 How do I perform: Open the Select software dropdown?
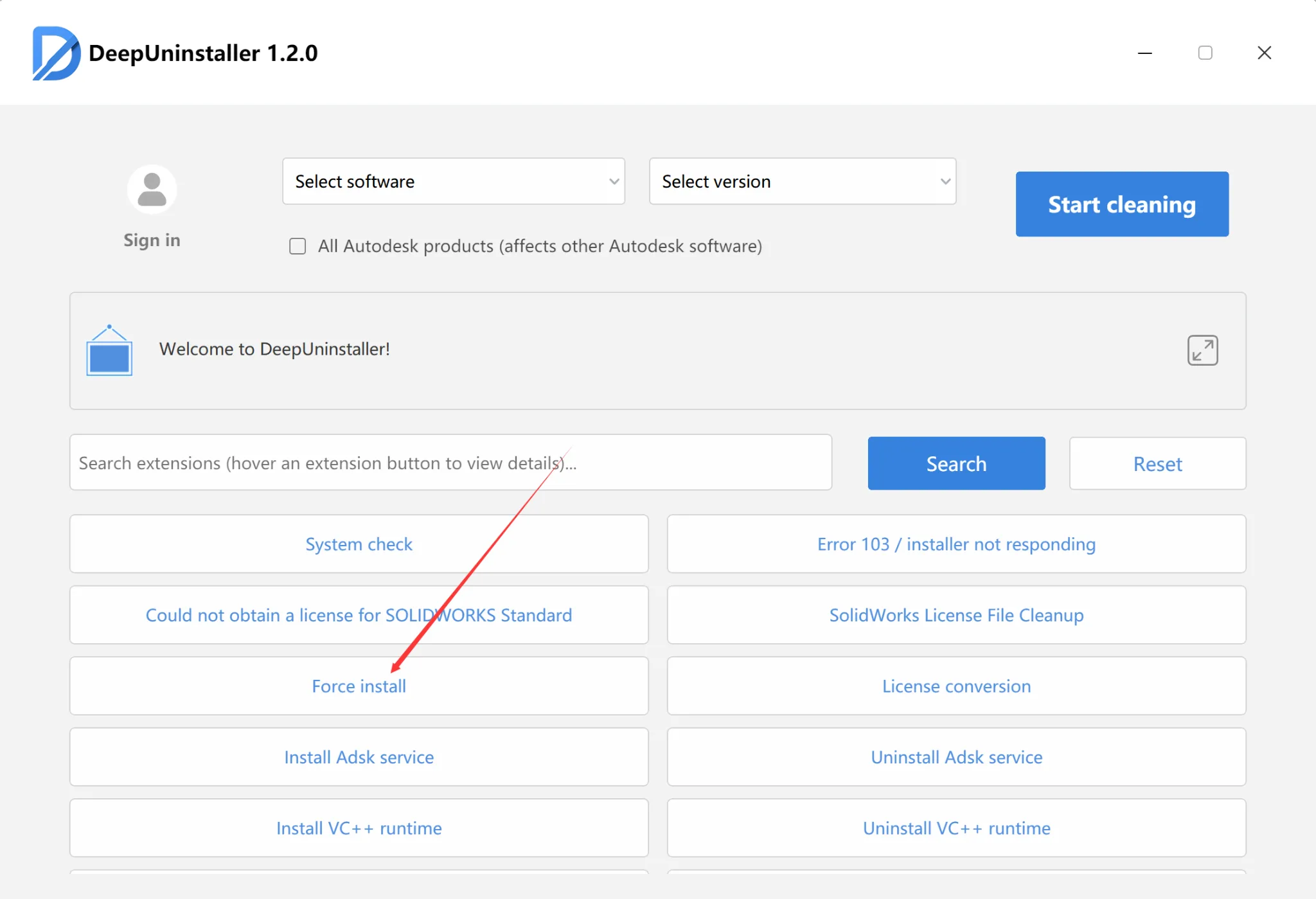453,181
